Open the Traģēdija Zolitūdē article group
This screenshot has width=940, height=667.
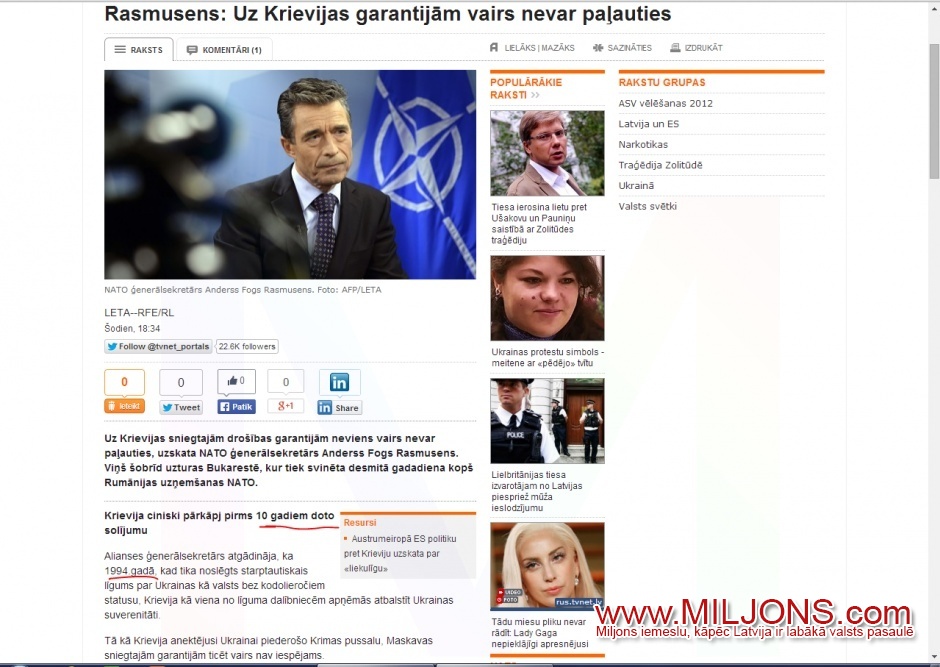[x=660, y=165]
